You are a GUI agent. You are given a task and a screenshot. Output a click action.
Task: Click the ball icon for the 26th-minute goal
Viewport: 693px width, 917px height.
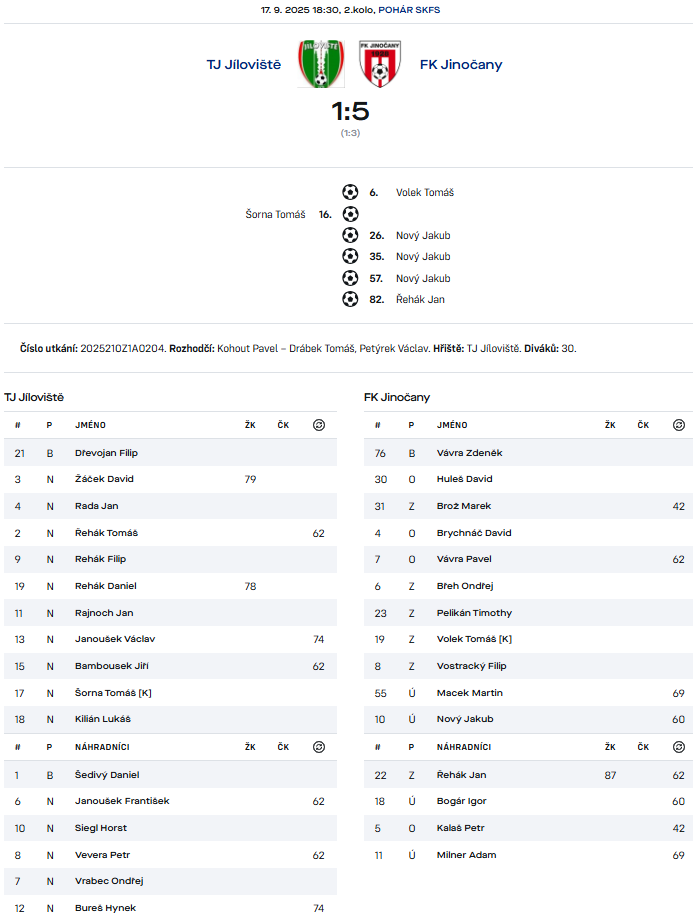pyautogui.click(x=350, y=235)
